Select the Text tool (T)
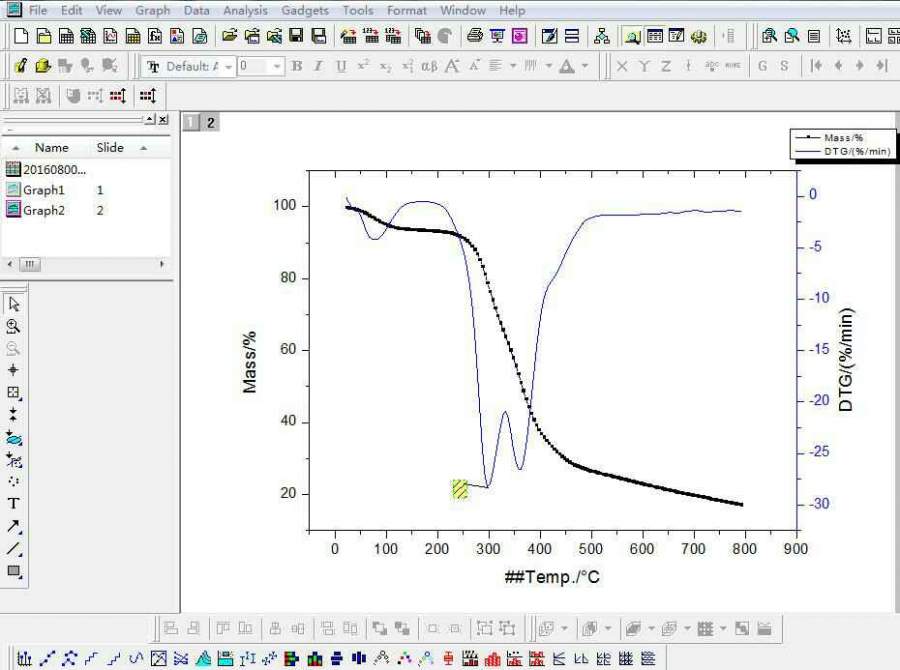Viewport: 900px width, 670px height. click(13, 504)
